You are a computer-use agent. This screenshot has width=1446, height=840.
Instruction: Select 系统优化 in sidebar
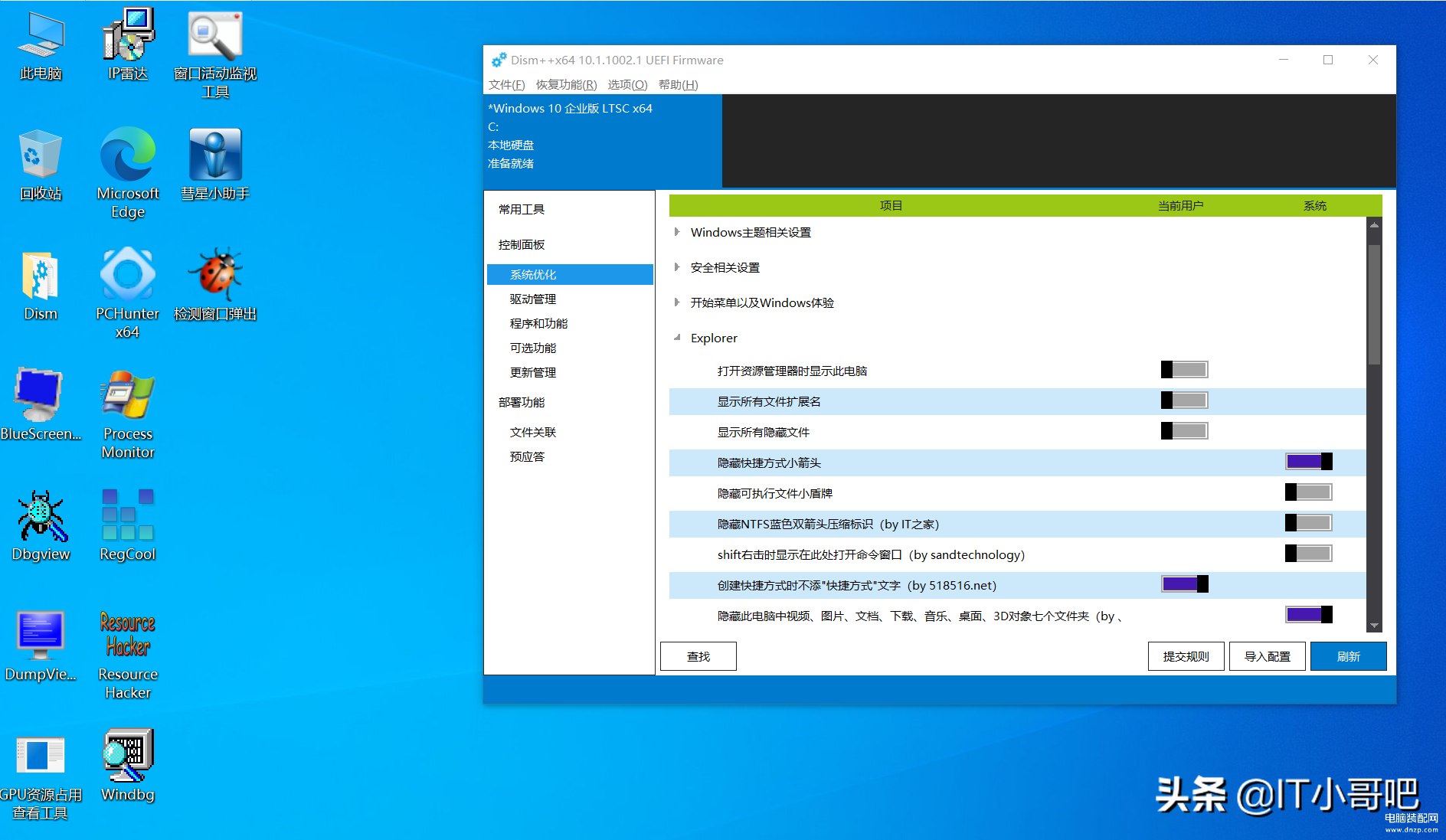click(570, 275)
